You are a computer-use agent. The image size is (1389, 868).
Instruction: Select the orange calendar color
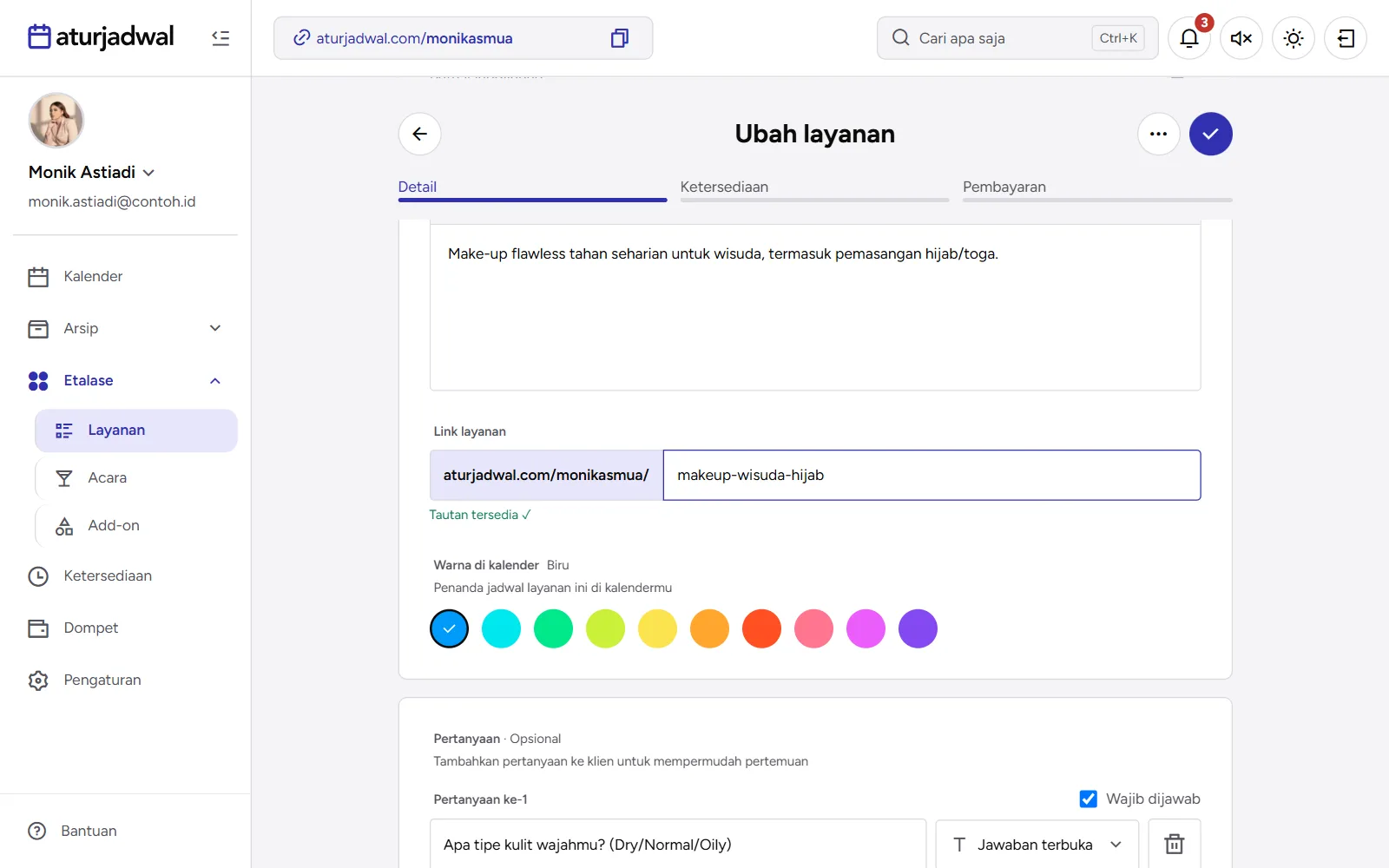[x=709, y=628]
